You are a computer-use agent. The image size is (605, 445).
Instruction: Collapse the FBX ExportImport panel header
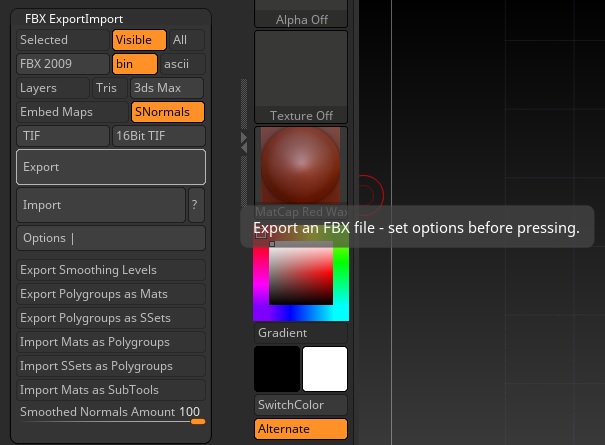tap(74, 19)
